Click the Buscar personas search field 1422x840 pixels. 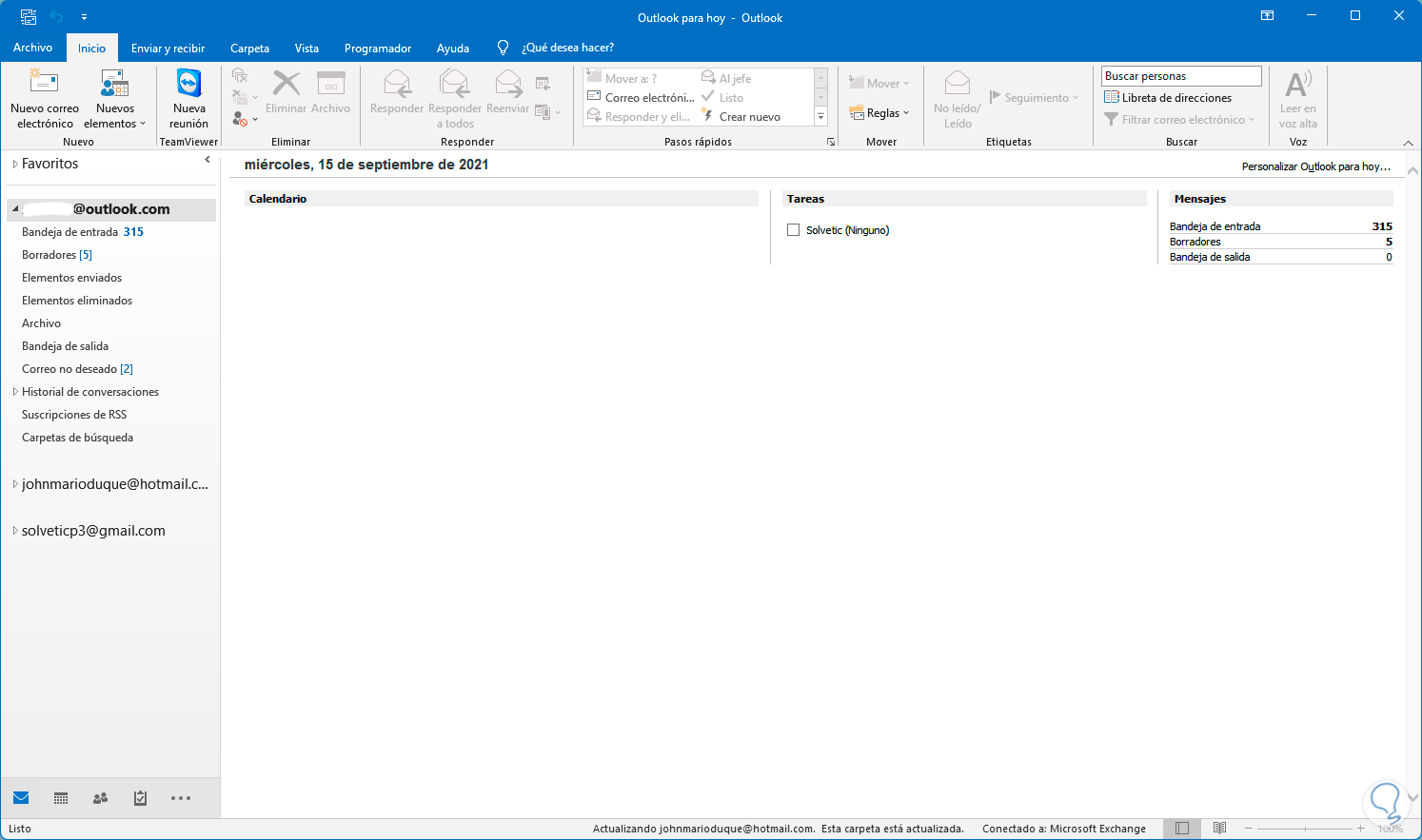click(1181, 76)
